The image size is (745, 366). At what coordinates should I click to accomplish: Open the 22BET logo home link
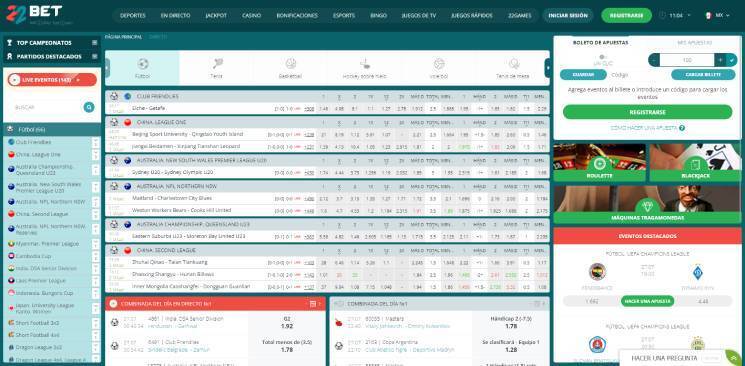[39, 15]
